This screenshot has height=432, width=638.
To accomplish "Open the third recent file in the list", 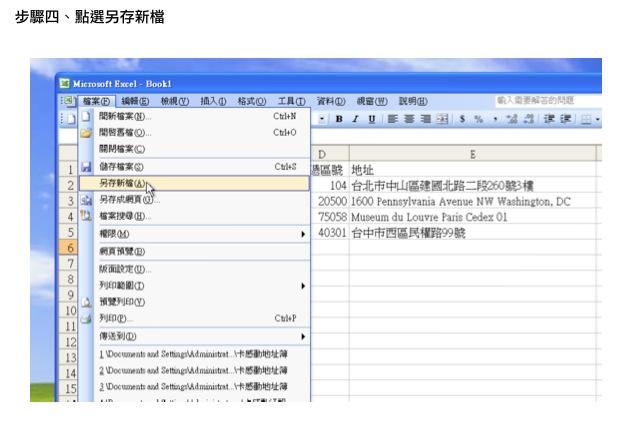I will click(194, 386).
